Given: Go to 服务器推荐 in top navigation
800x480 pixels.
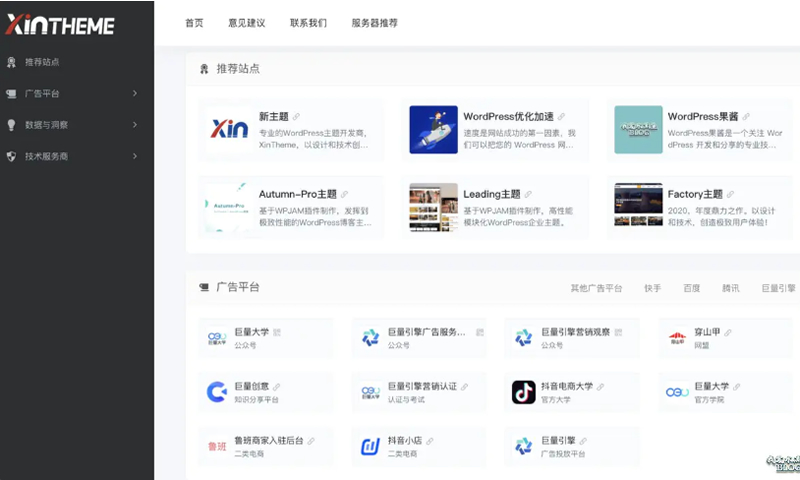Looking at the screenshot, I should tap(374, 23).
